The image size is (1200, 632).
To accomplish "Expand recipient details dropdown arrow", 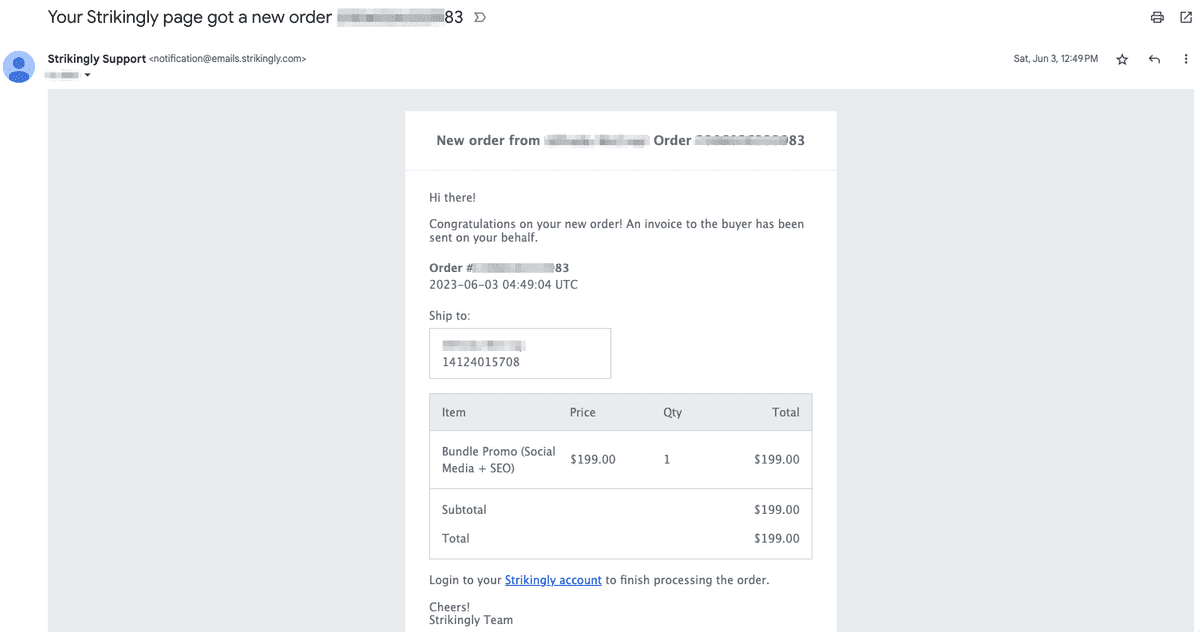I will pos(87,75).
